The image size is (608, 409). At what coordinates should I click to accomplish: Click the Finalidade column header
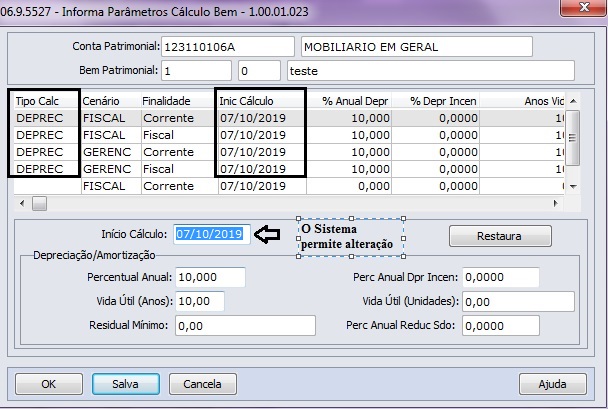click(x=180, y=101)
